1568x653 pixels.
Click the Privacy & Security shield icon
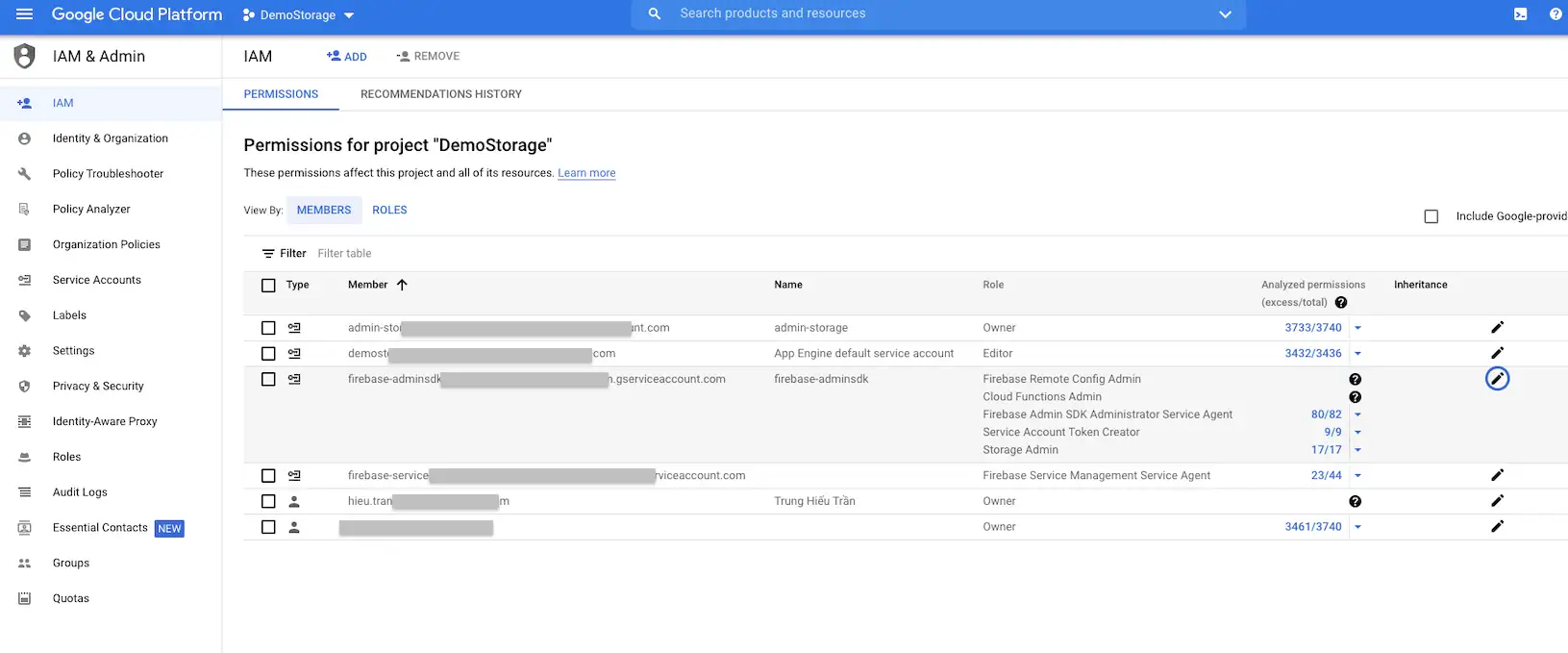point(25,387)
